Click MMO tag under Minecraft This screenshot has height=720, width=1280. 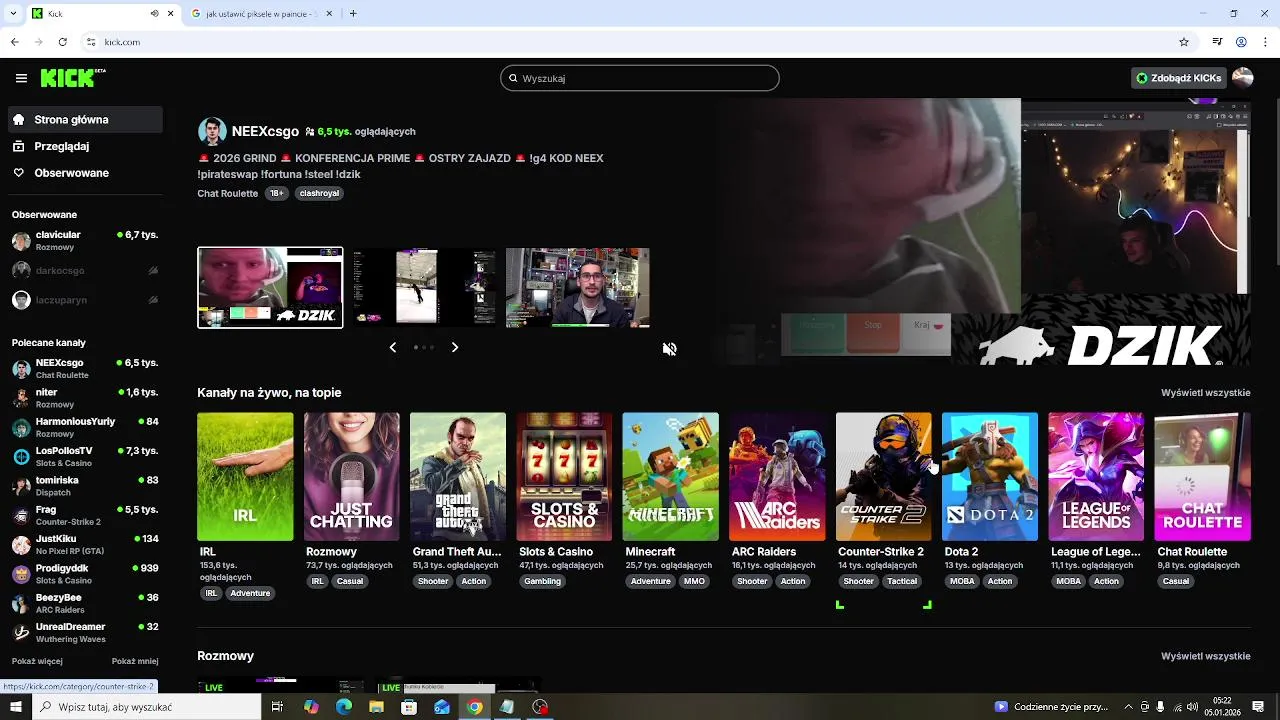(x=694, y=581)
